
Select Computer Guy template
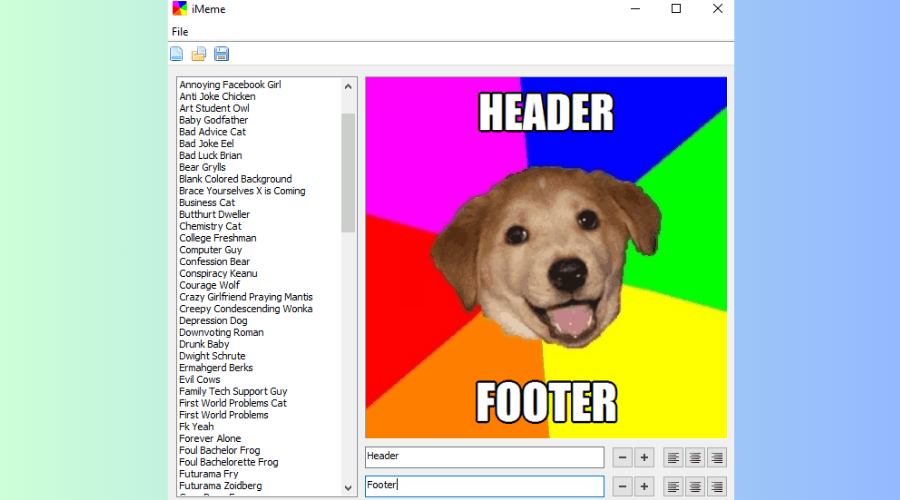click(x=211, y=250)
